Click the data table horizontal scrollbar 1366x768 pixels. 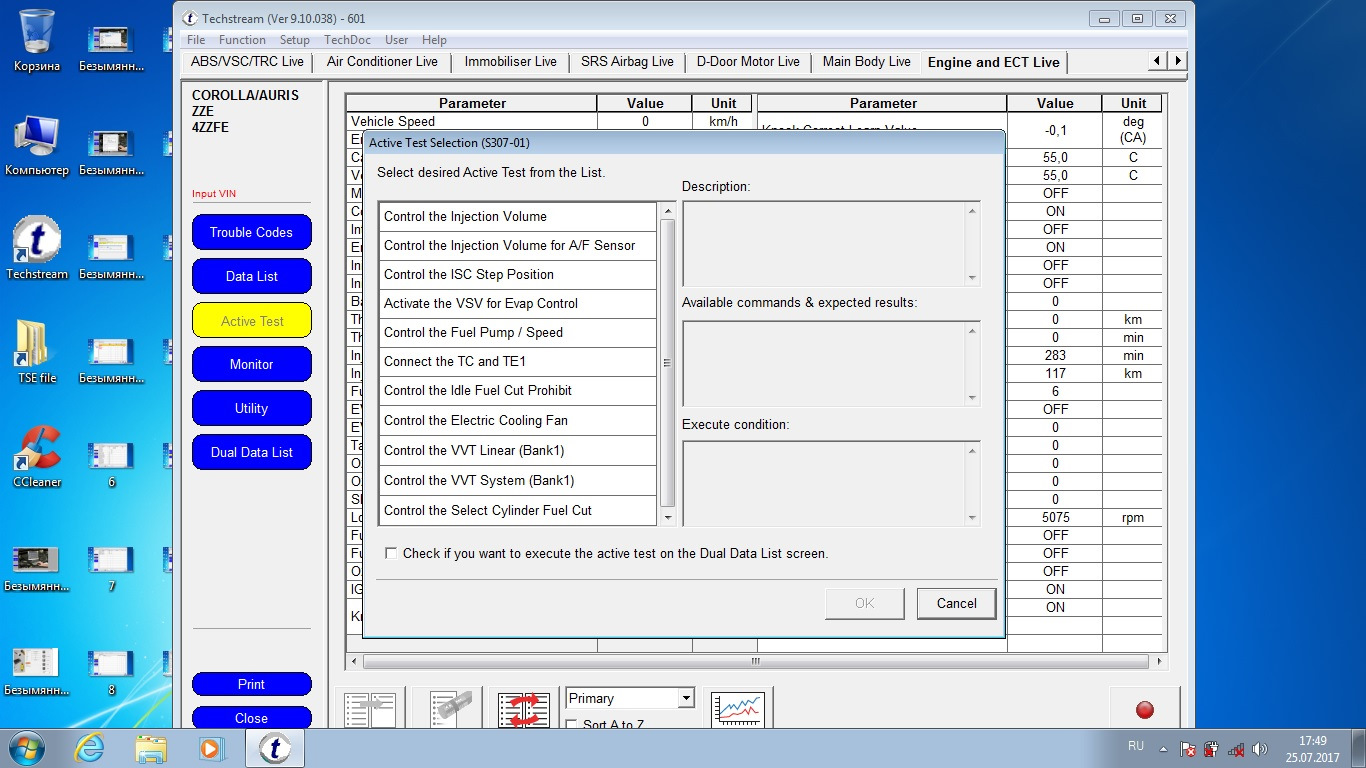(x=756, y=661)
